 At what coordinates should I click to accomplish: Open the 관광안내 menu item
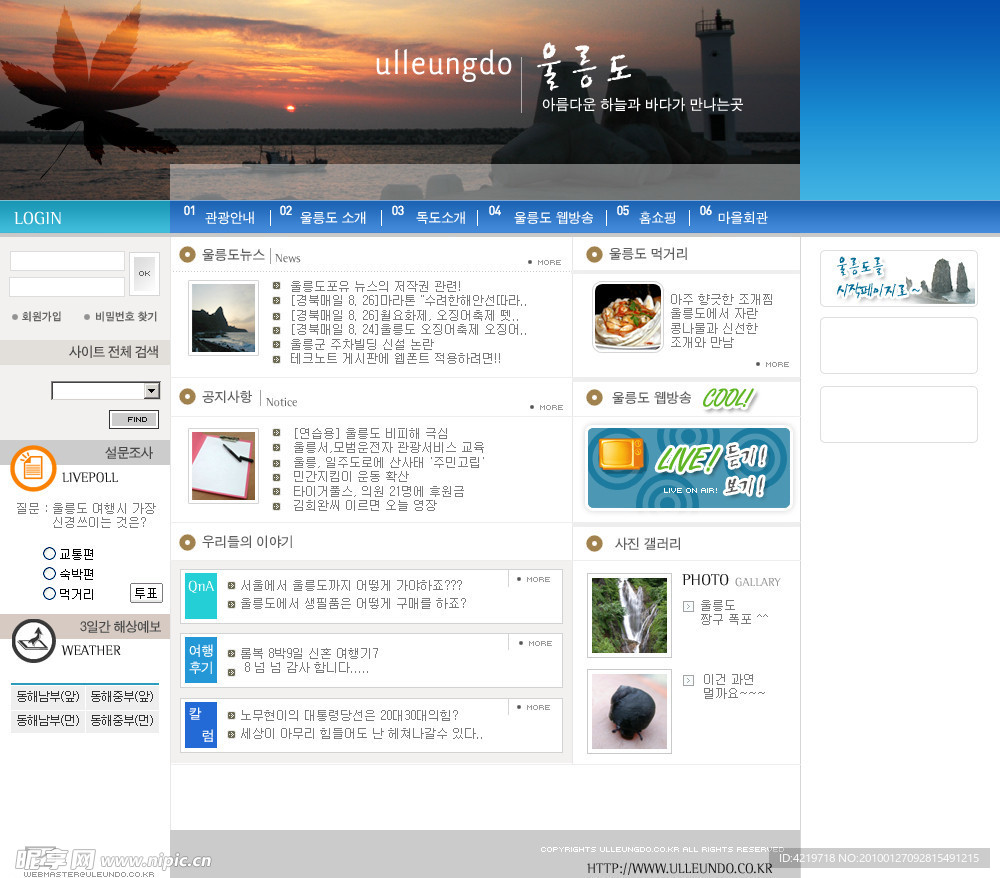pyautogui.click(x=229, y=217)
